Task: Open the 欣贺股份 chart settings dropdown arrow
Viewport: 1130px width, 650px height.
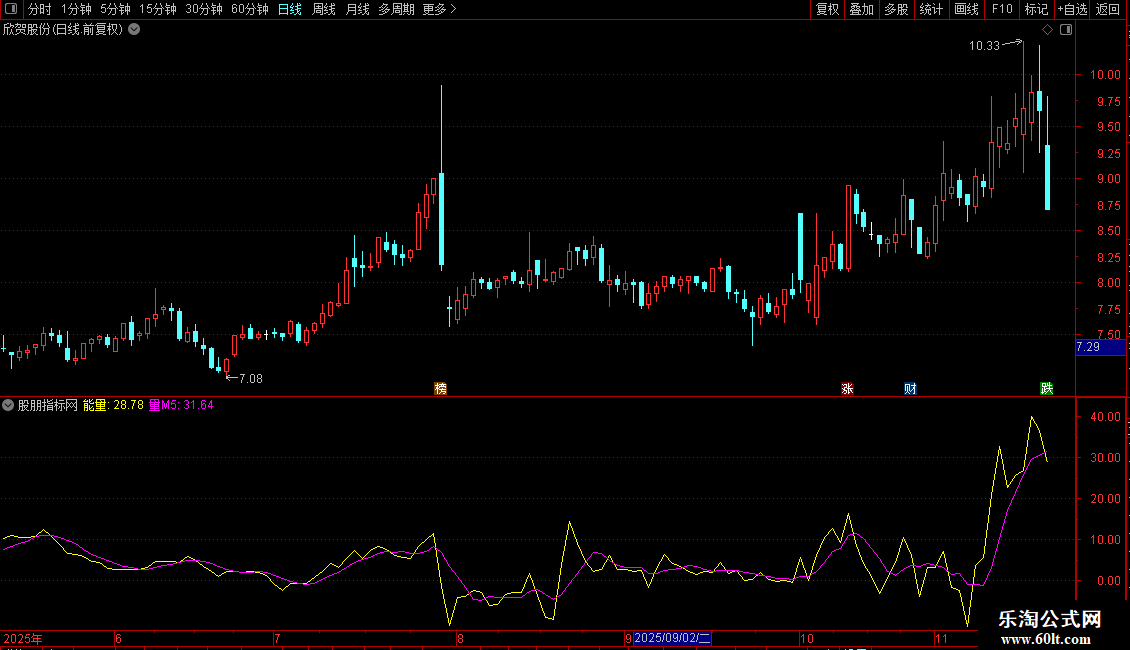Action: coord(134,30)
